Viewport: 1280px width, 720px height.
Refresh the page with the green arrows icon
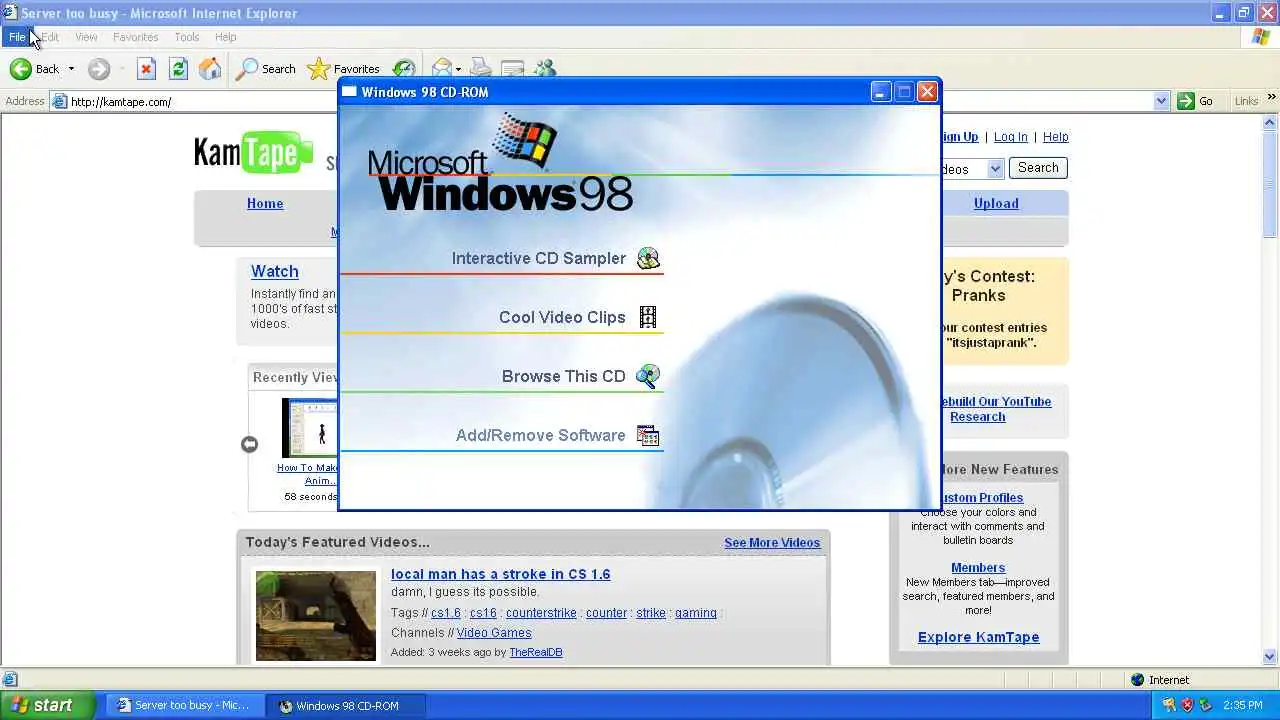pyautogui.click(x=178, y=69)
